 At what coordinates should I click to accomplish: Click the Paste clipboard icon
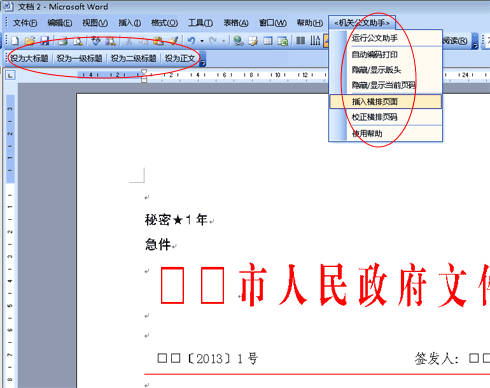point(159,41)
